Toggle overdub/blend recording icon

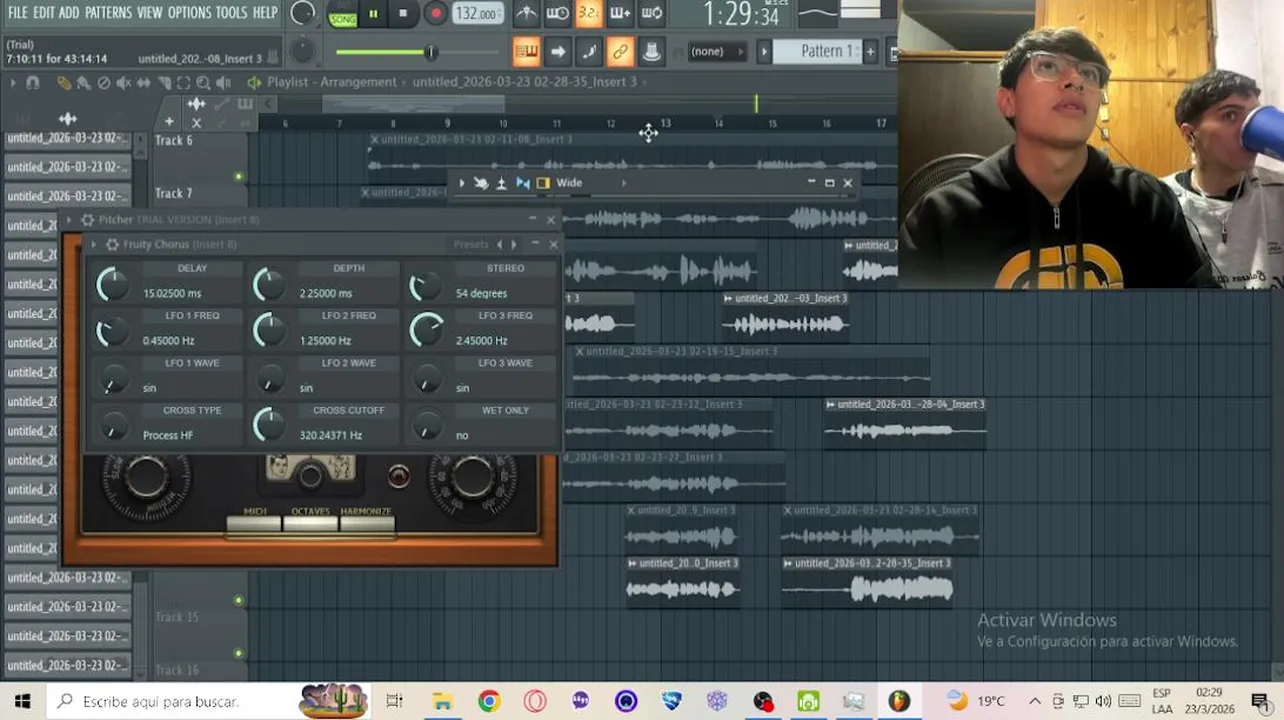(620, 13)
